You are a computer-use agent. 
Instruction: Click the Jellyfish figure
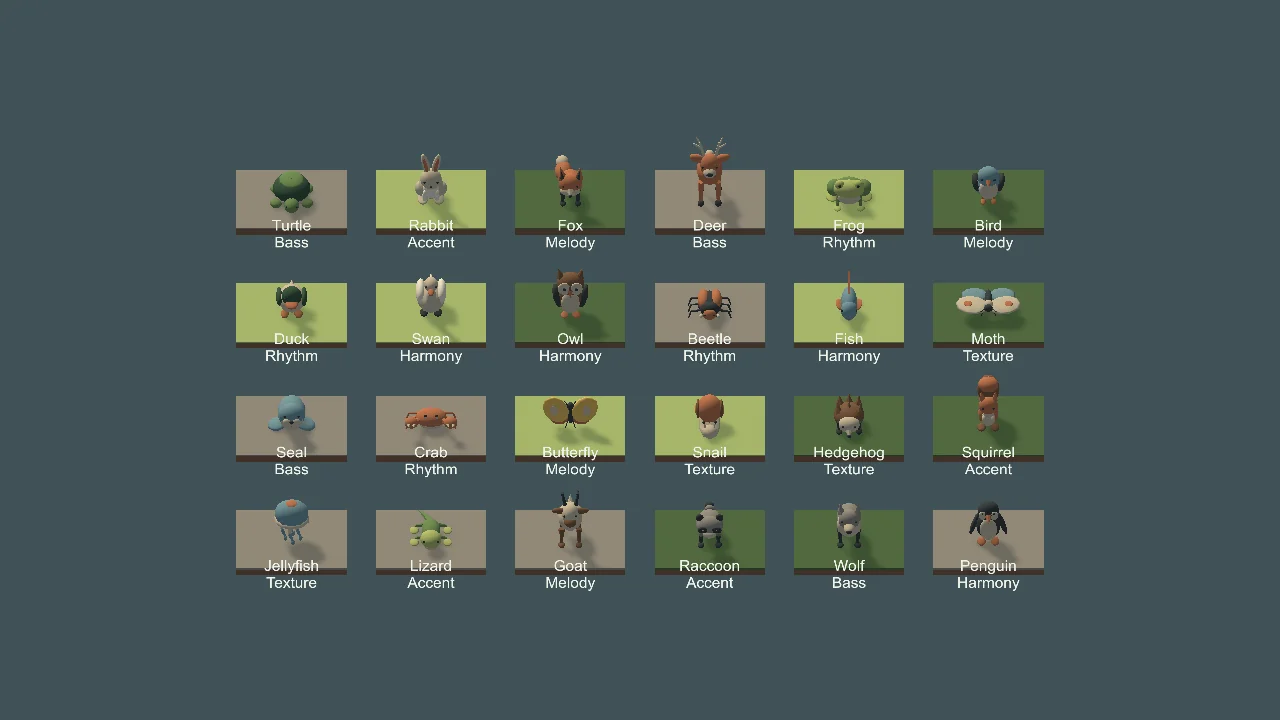(x=291, y=522)
